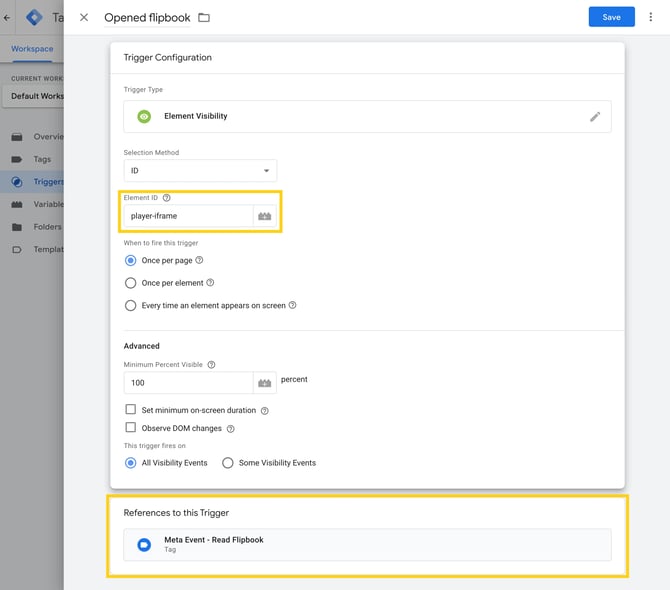Viewport: 670px width, 590px height.
Task: Open Folders in the sidebar
Action: [32, 227]
